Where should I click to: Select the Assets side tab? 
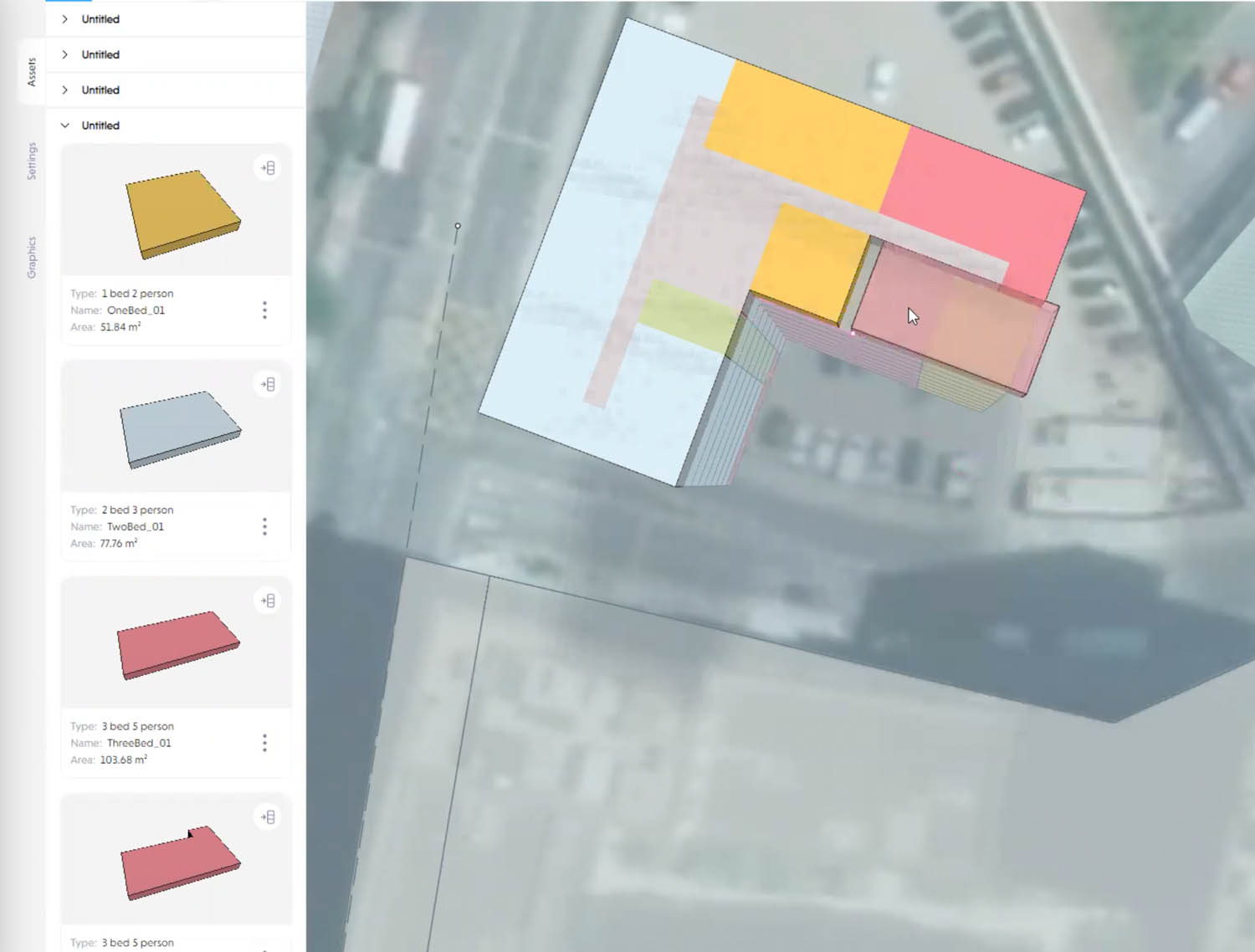click(x=32, y=72)
